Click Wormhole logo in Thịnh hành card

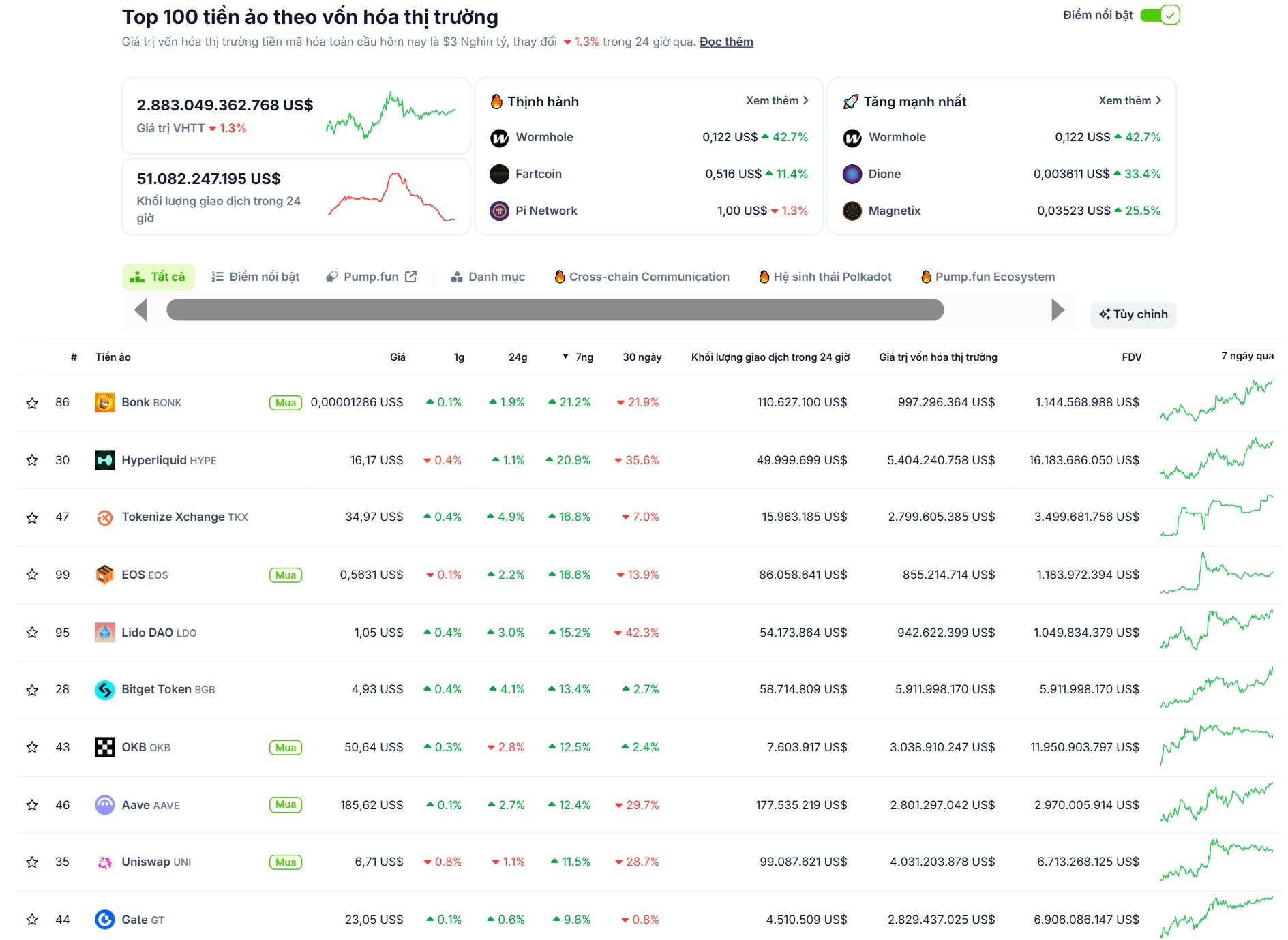click(499, 138)
